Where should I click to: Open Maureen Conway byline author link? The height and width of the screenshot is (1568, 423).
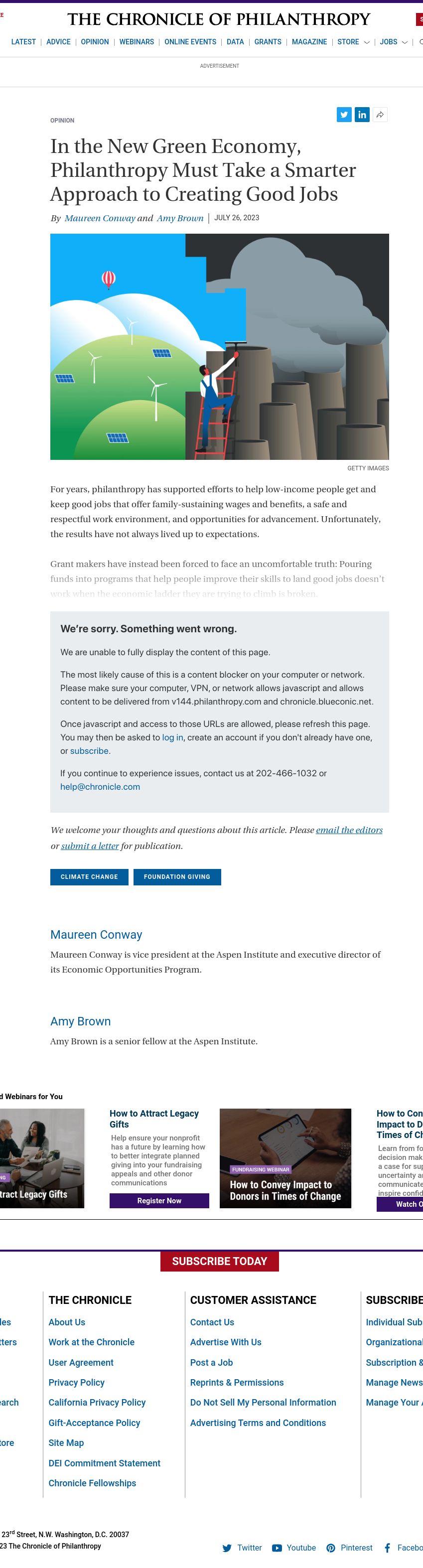(x=100, y=218)
